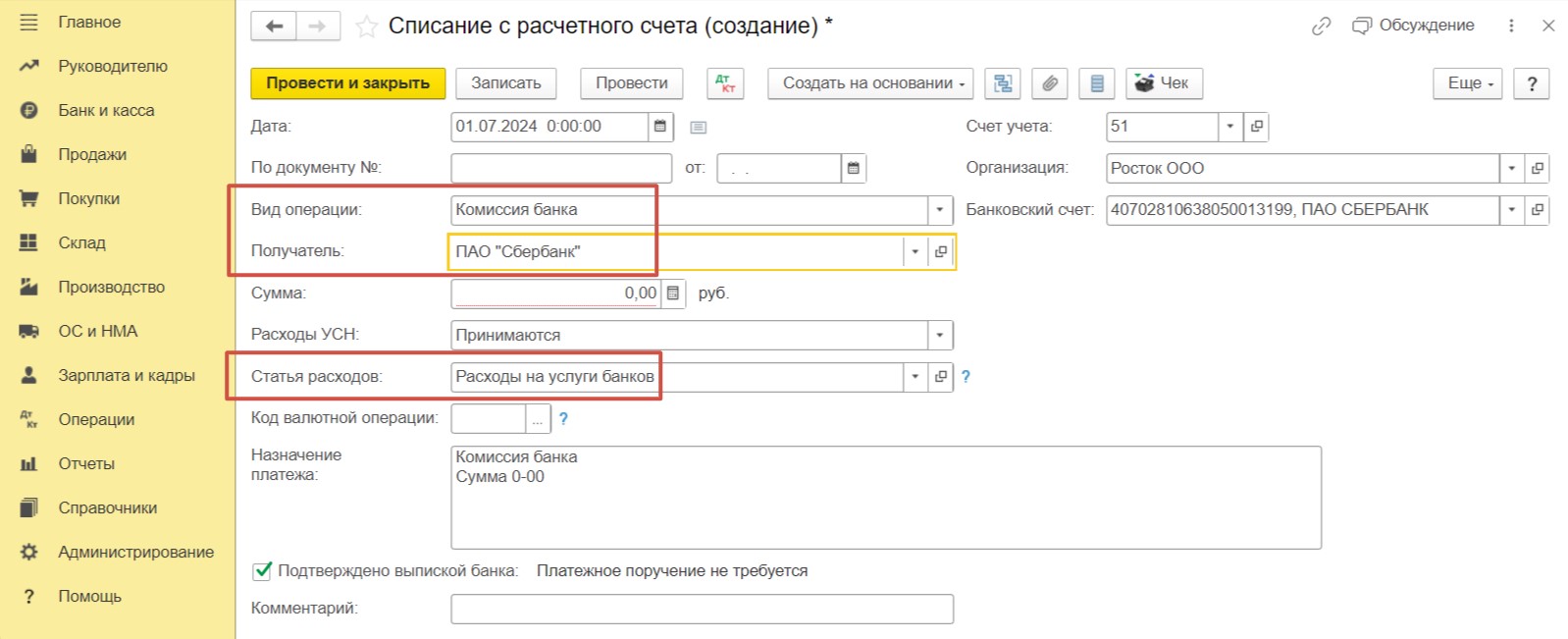Open the document structure icon in toolbar
The height and width of the screenshot is (639, 1568).
pyautogui.click(x=1003, y=83)
